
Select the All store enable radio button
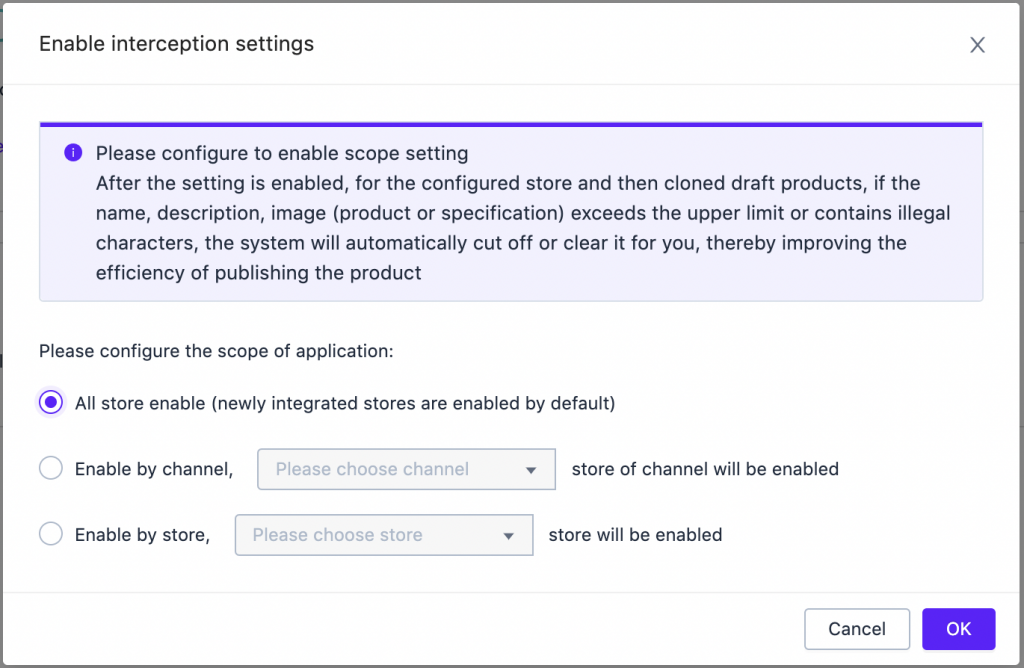51,402
